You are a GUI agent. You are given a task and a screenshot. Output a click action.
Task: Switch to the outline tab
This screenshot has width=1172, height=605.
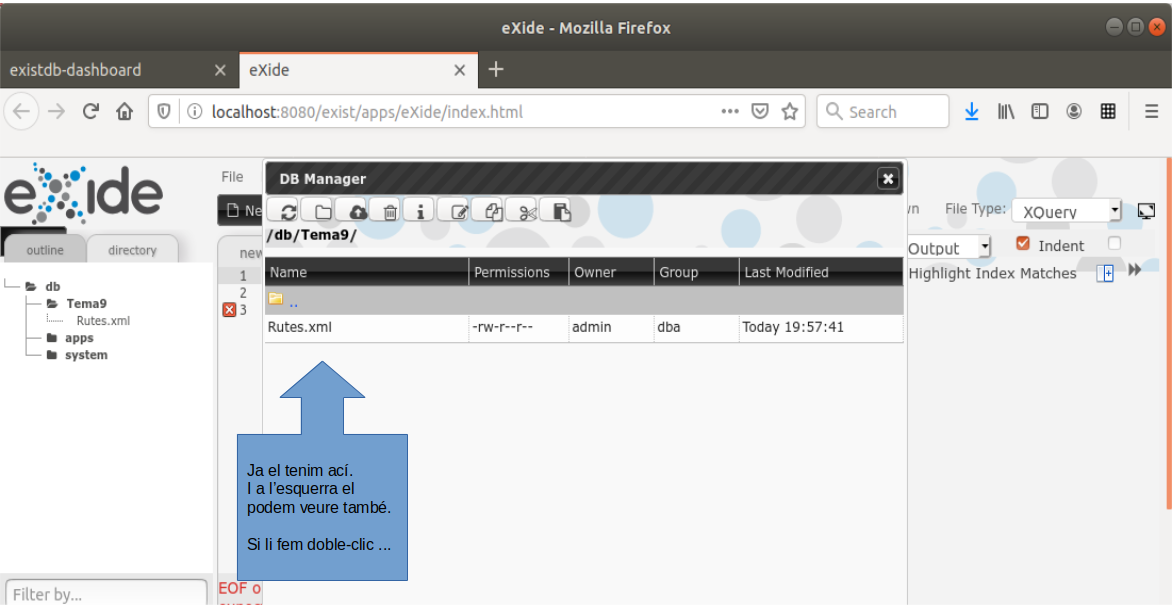(45, 250)
